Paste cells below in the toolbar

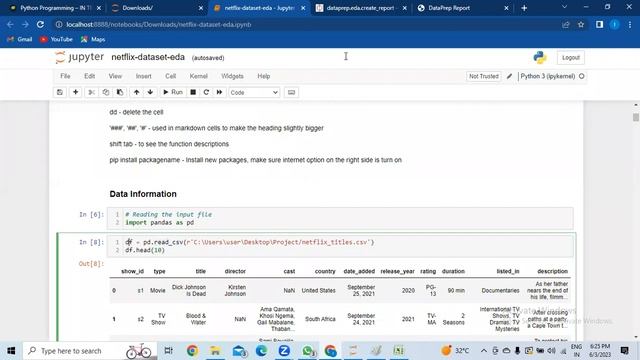click(x=120, y=92)
